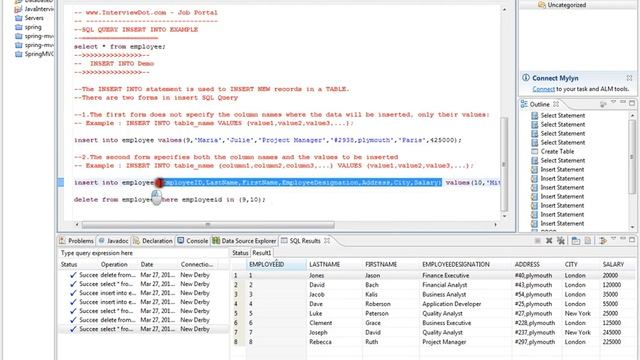Click the Connect link for Mylyn
640x360 pixels.
click(543, 89)
